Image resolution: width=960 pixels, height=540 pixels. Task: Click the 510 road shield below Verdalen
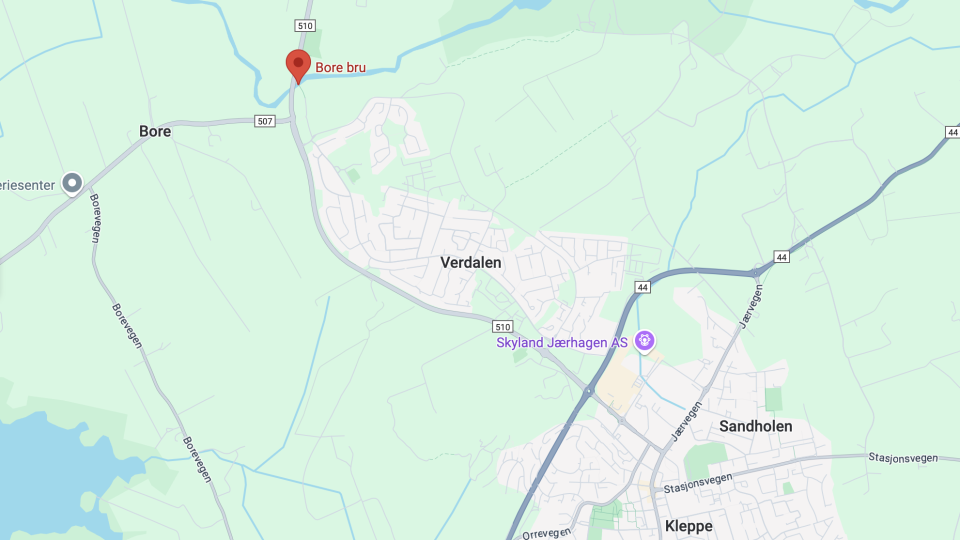[502, 326]
